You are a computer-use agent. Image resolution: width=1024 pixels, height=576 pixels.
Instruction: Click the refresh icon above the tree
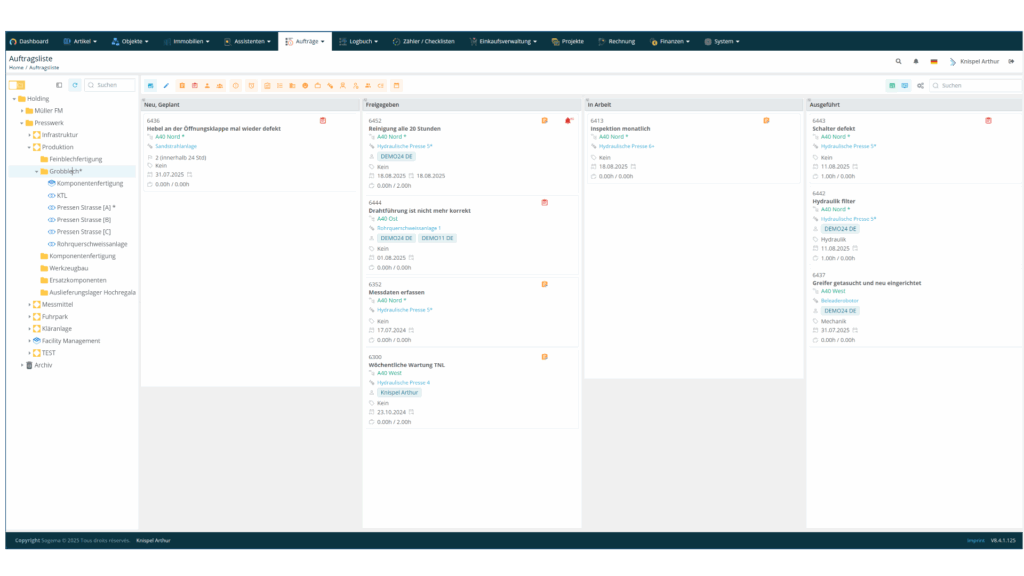(74, 85)
